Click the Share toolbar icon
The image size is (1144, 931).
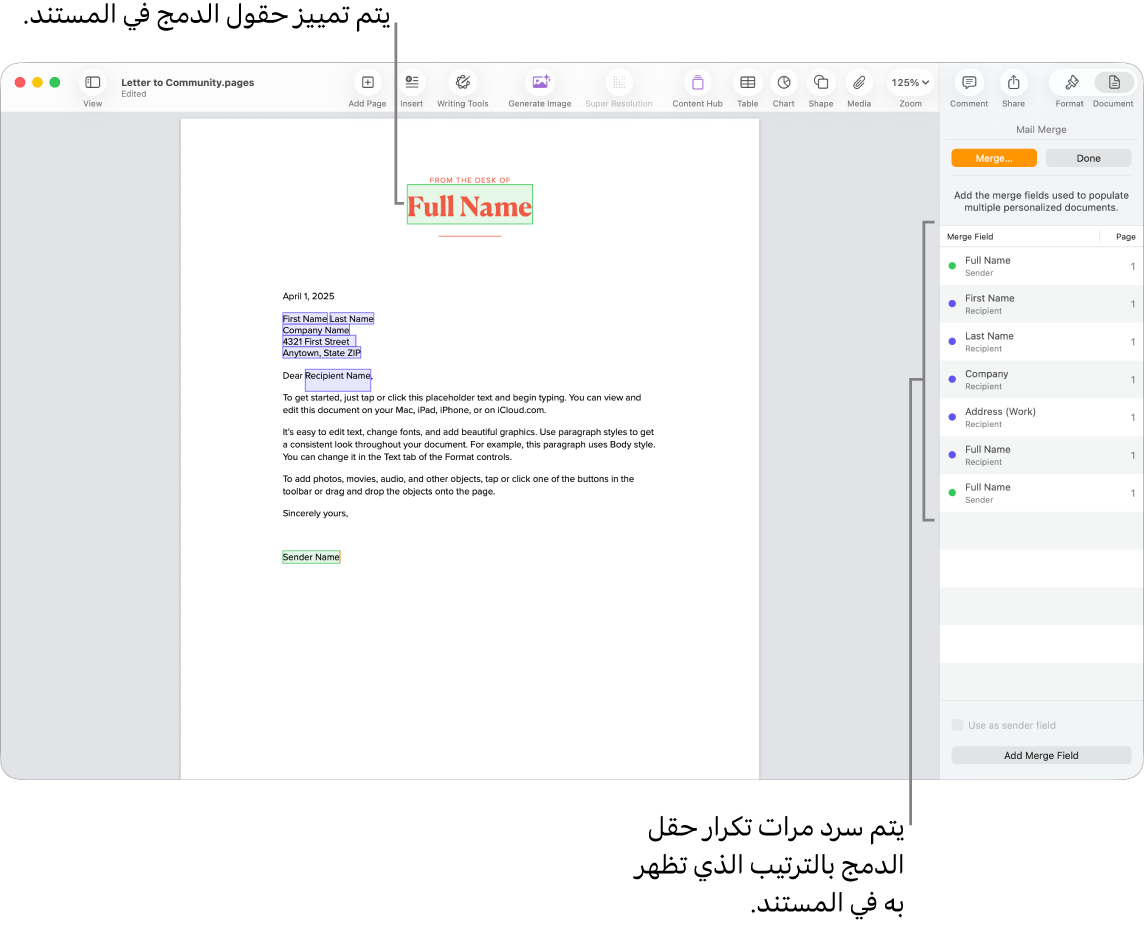tap(1013, 82)
